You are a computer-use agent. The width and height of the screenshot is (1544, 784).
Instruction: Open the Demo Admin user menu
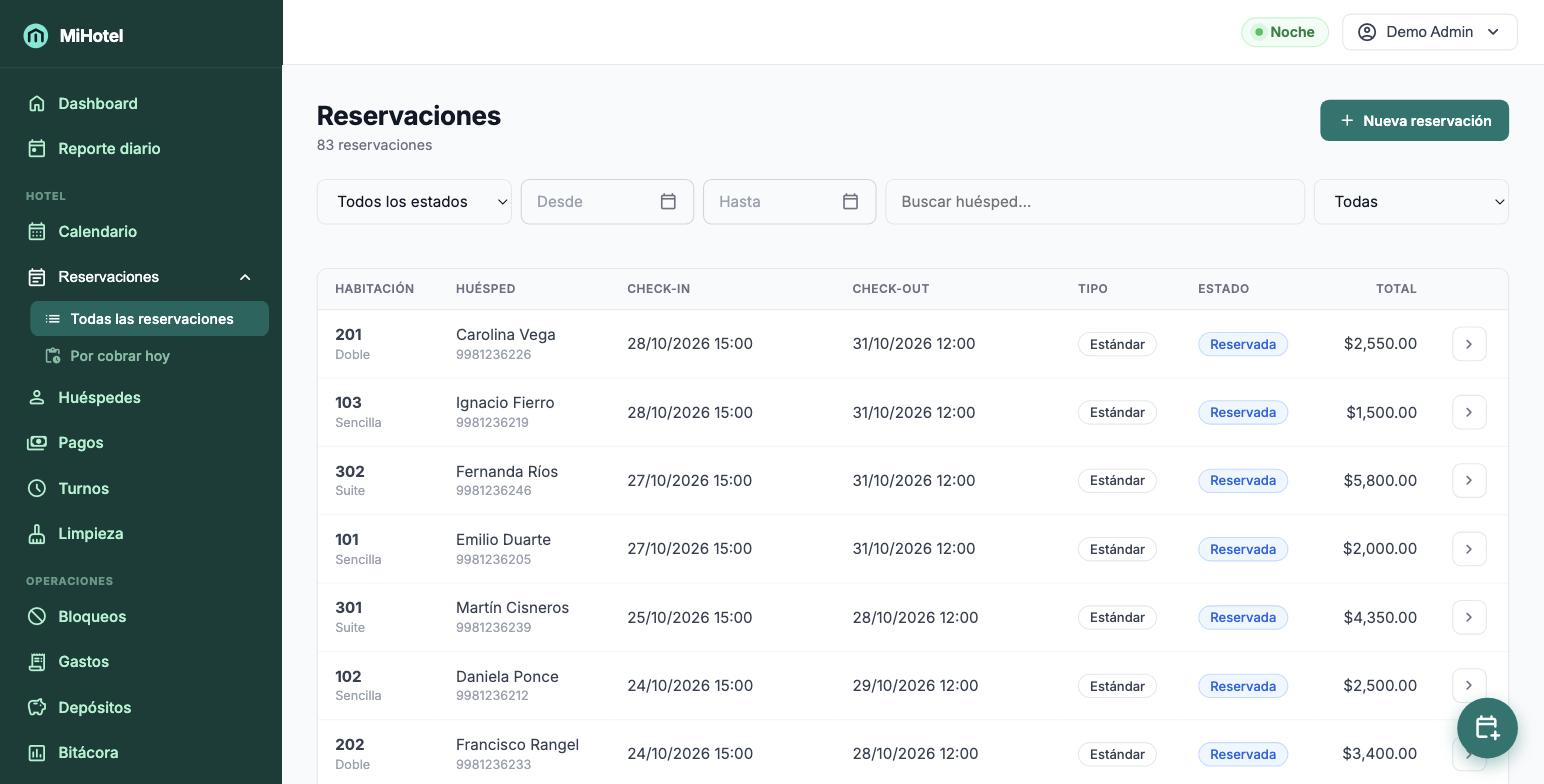pos(1430,32)
